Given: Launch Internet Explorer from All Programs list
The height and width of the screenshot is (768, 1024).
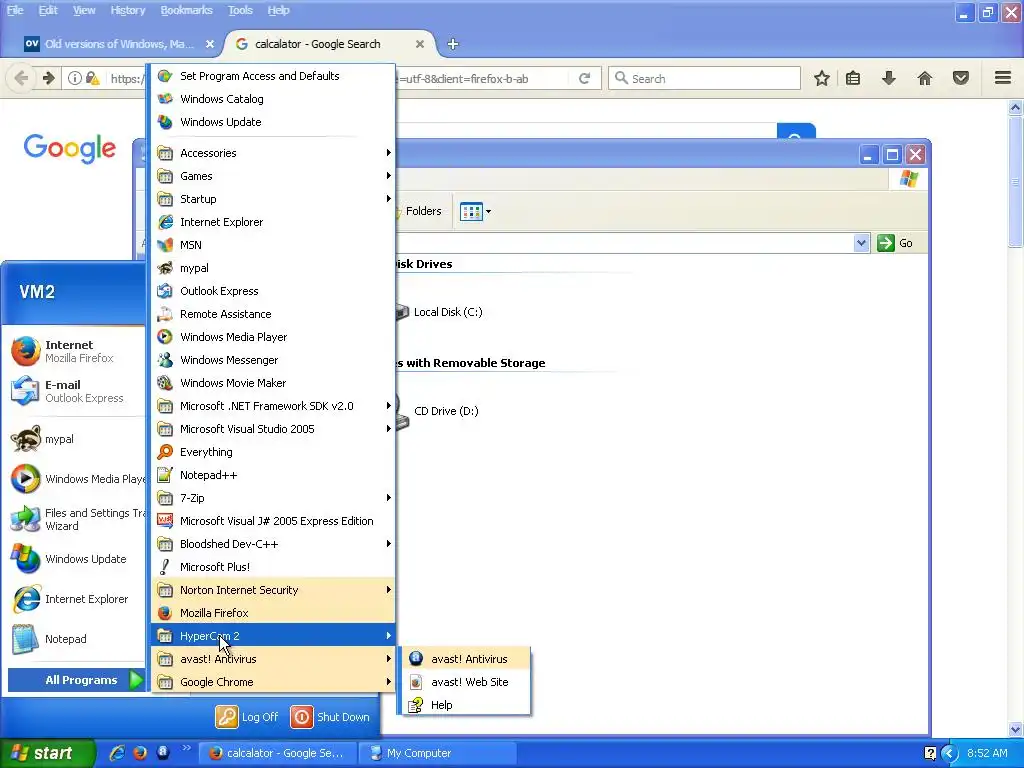Looking at the screenshot, I should [x=273, y=222].
